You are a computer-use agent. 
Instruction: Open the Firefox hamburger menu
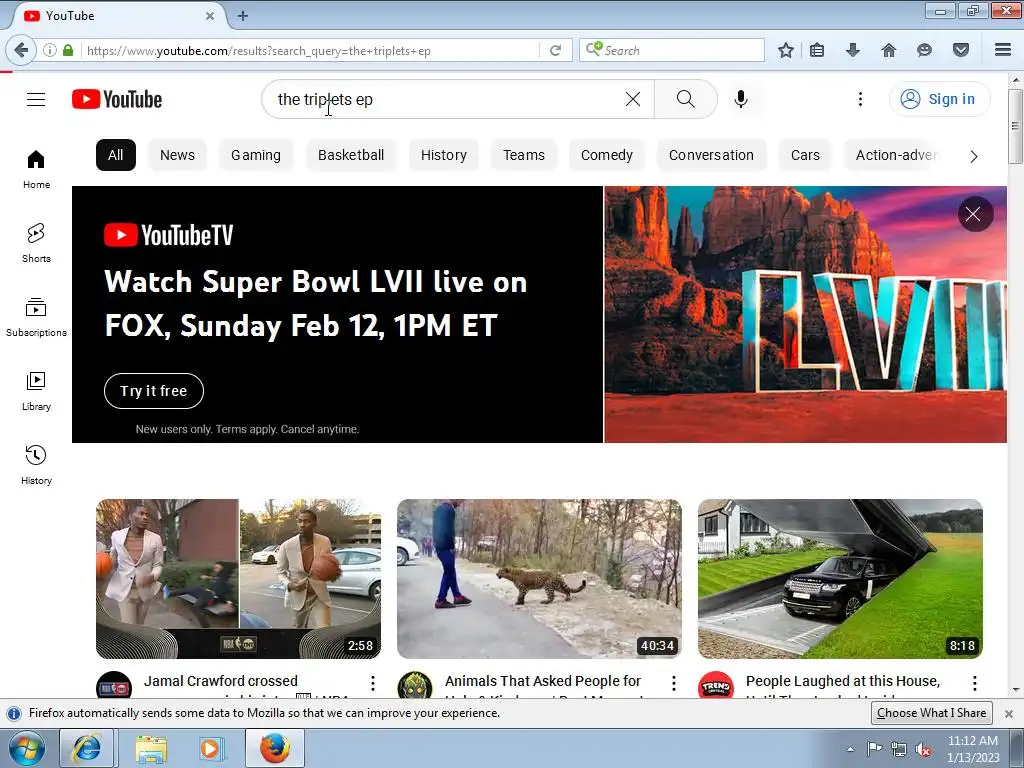(x=1003, y=50)
